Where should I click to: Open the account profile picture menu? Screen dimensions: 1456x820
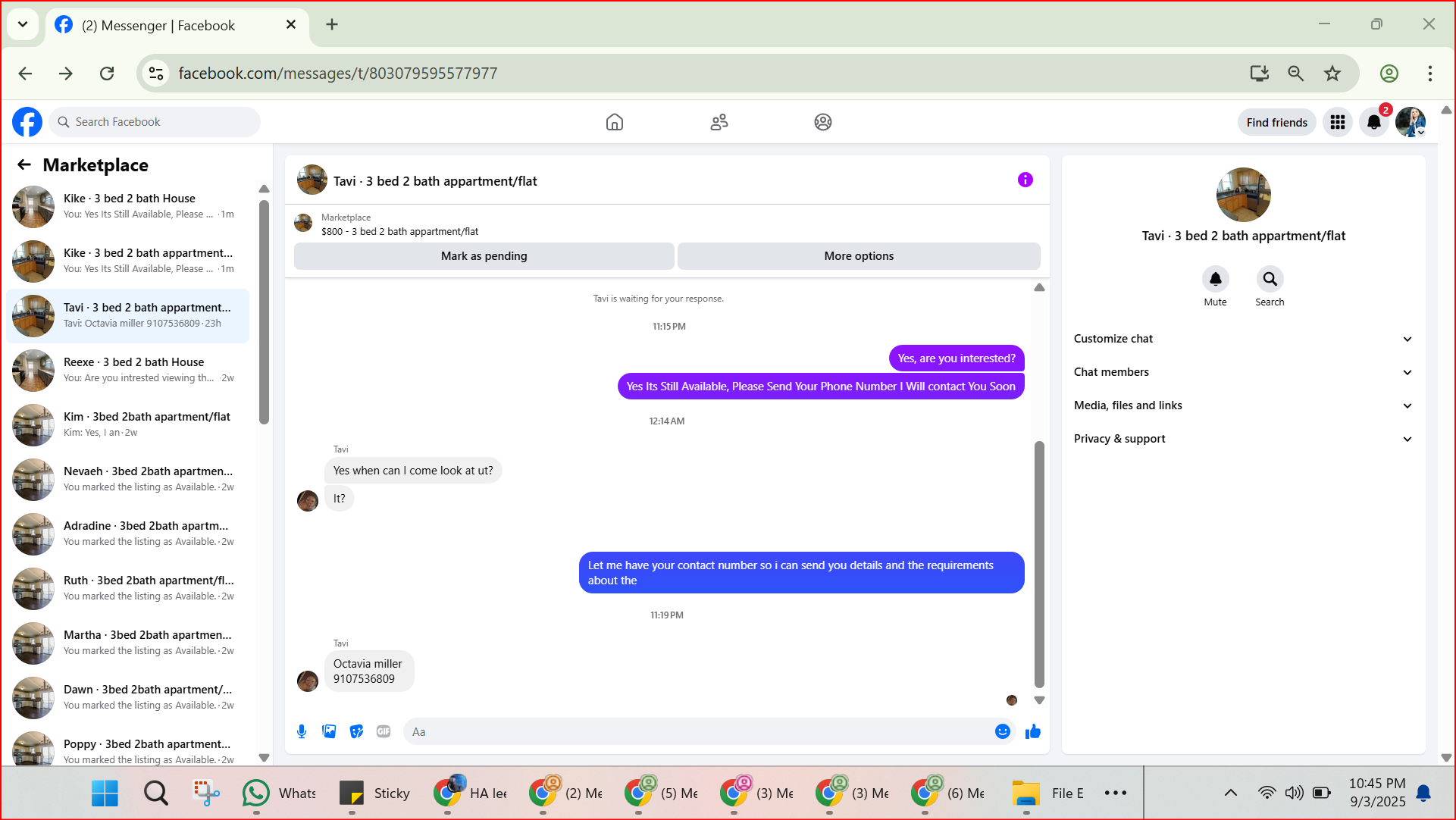pos(1411,122)
